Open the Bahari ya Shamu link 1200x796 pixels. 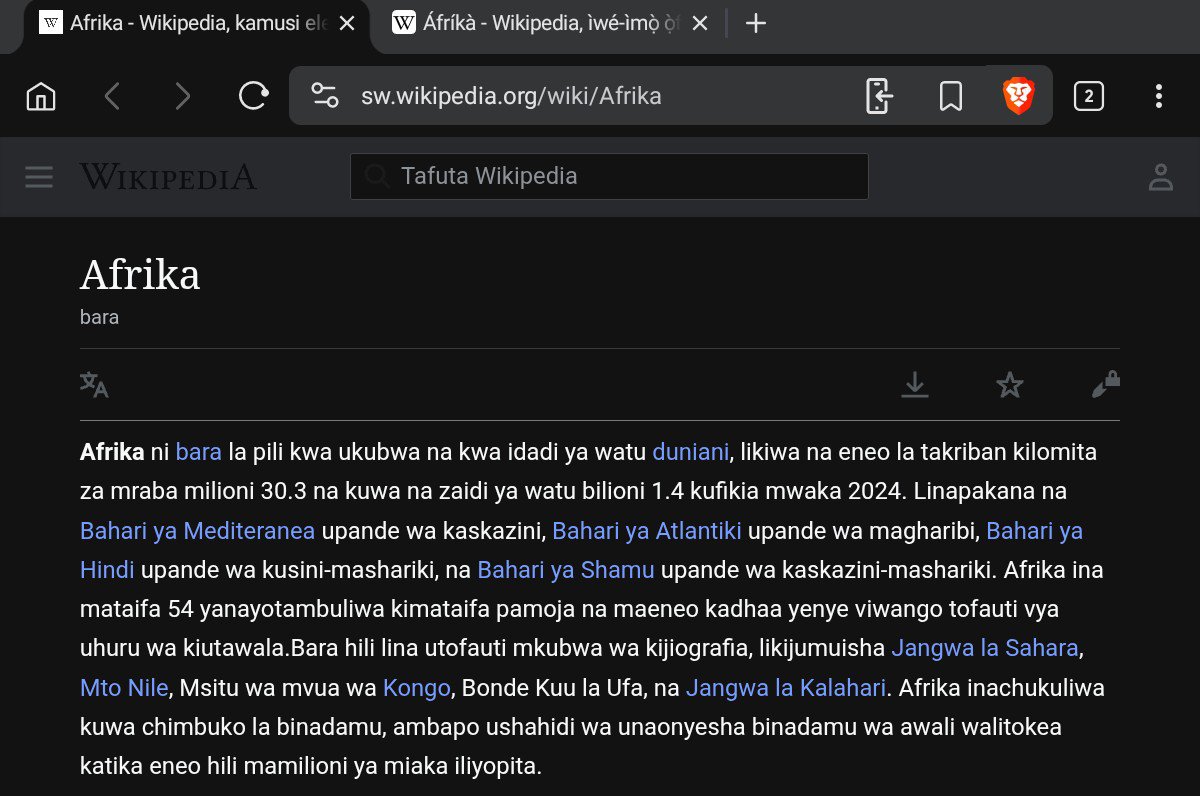coord(566,570)
